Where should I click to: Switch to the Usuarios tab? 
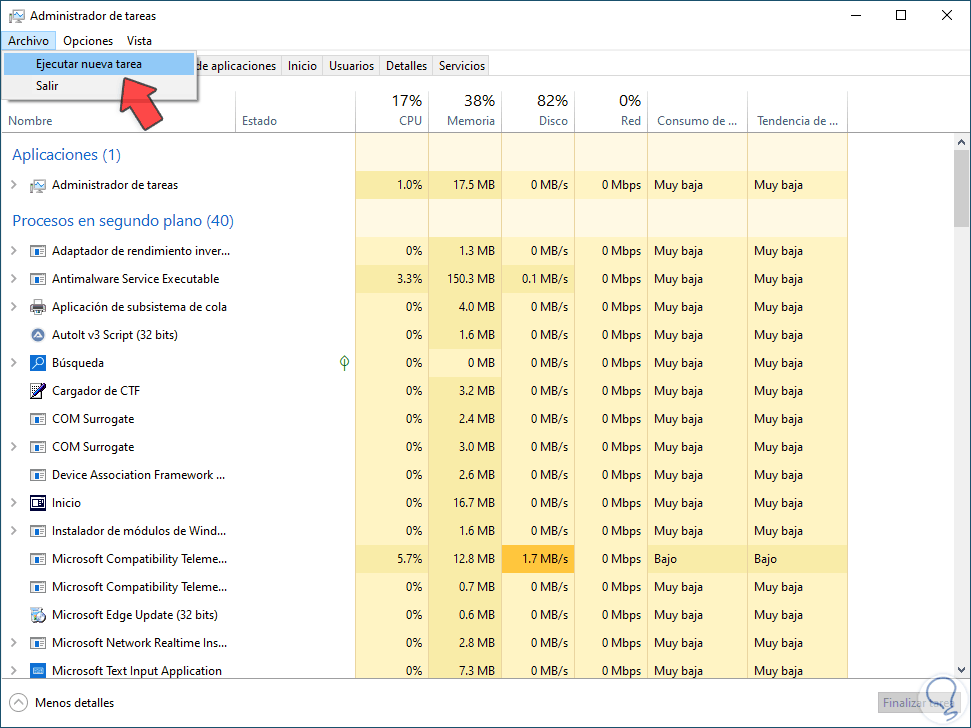point(351,66)
